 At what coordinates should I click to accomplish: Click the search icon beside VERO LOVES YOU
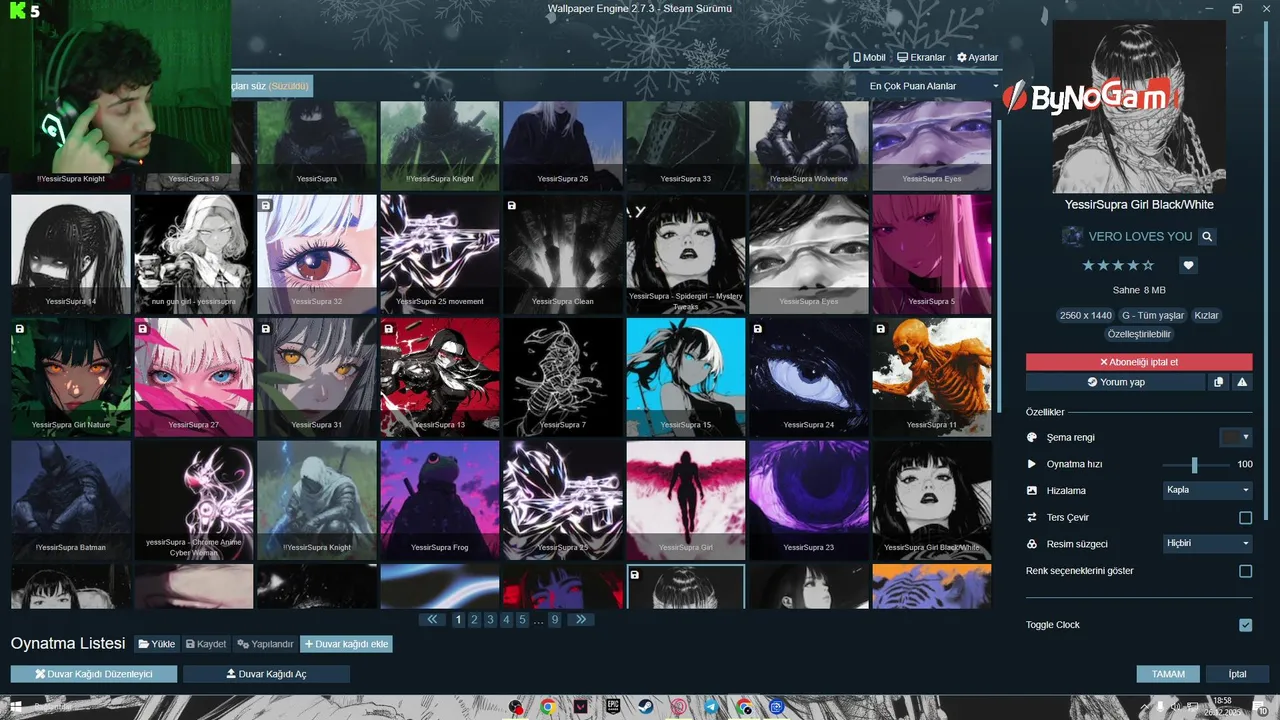[1207, 236]
